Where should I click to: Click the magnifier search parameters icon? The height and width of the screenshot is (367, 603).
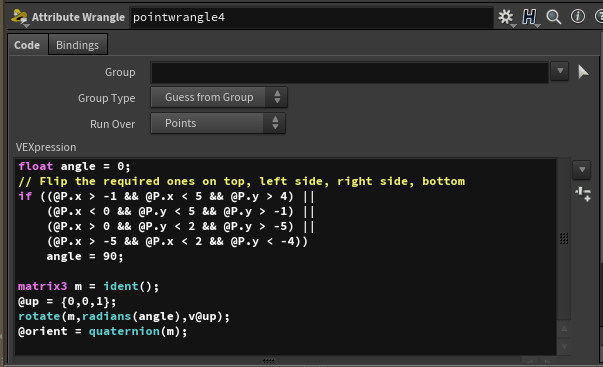(554, 17)
